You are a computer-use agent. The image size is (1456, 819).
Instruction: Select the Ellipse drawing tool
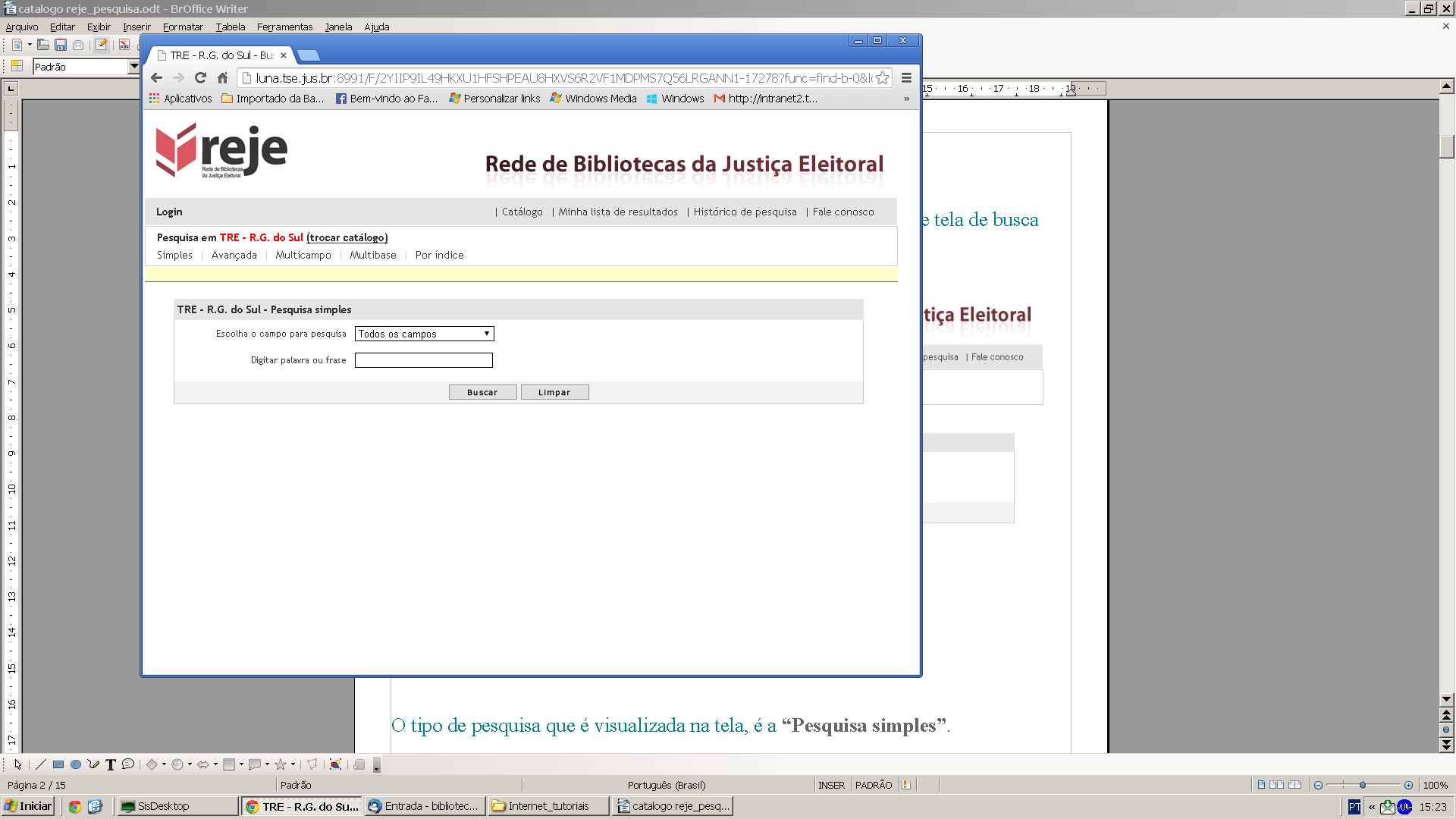[x=76, y=764]
